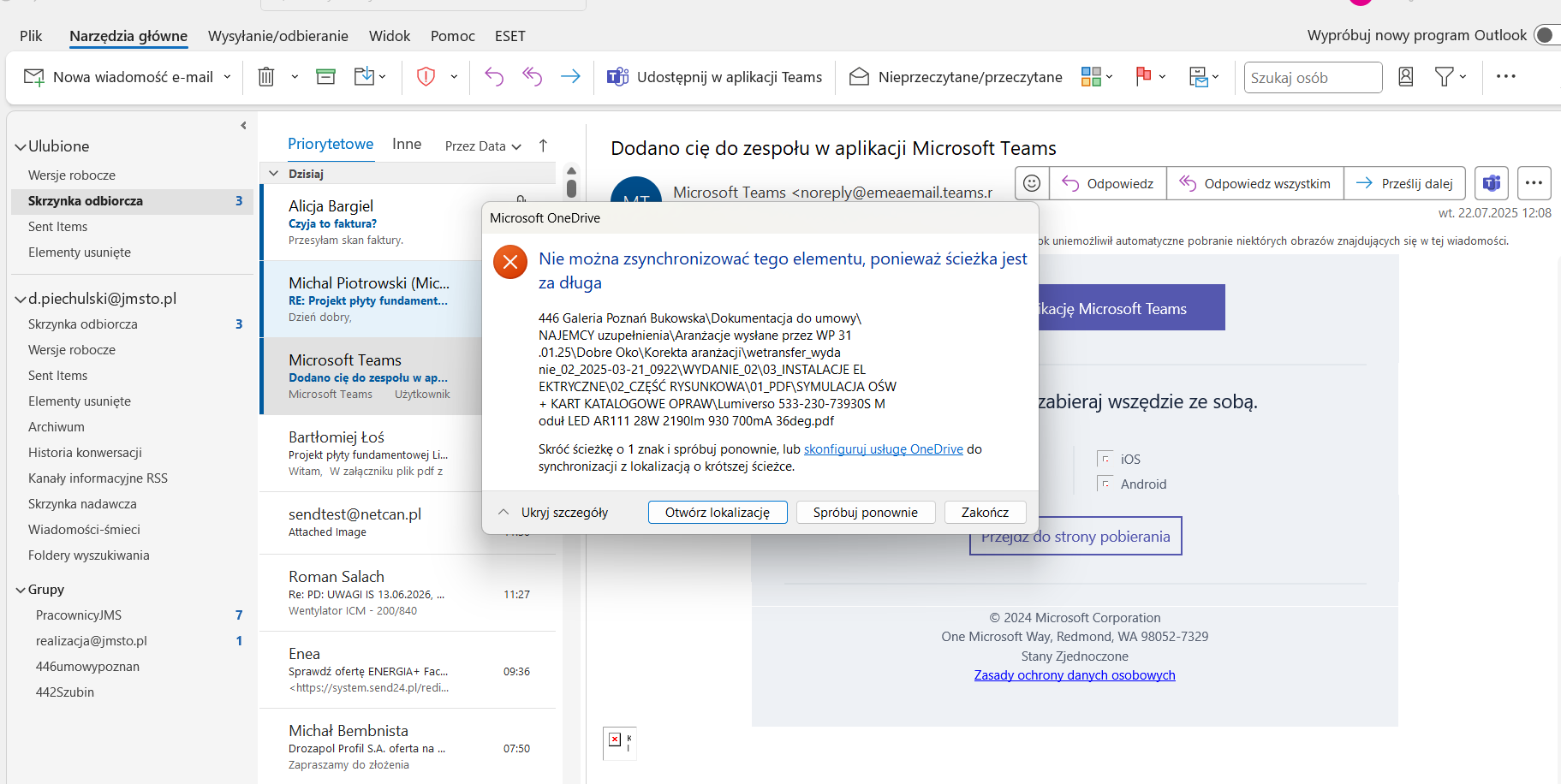Open the email from Enea
The width and height of the screenshot is (1561, 784).
tap(409, 670)
